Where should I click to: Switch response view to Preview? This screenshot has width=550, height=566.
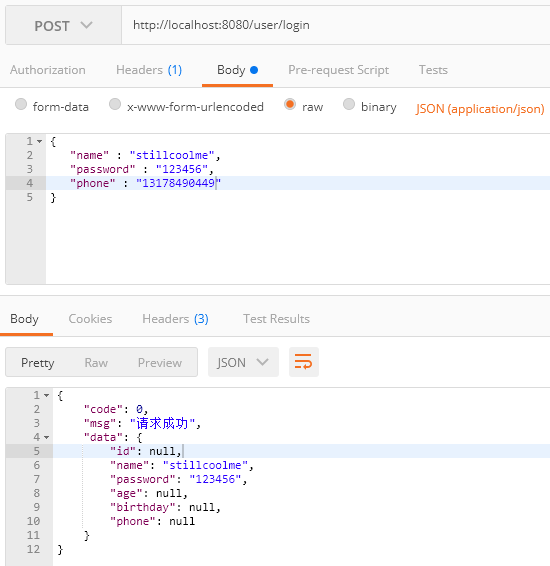point(160,362)
